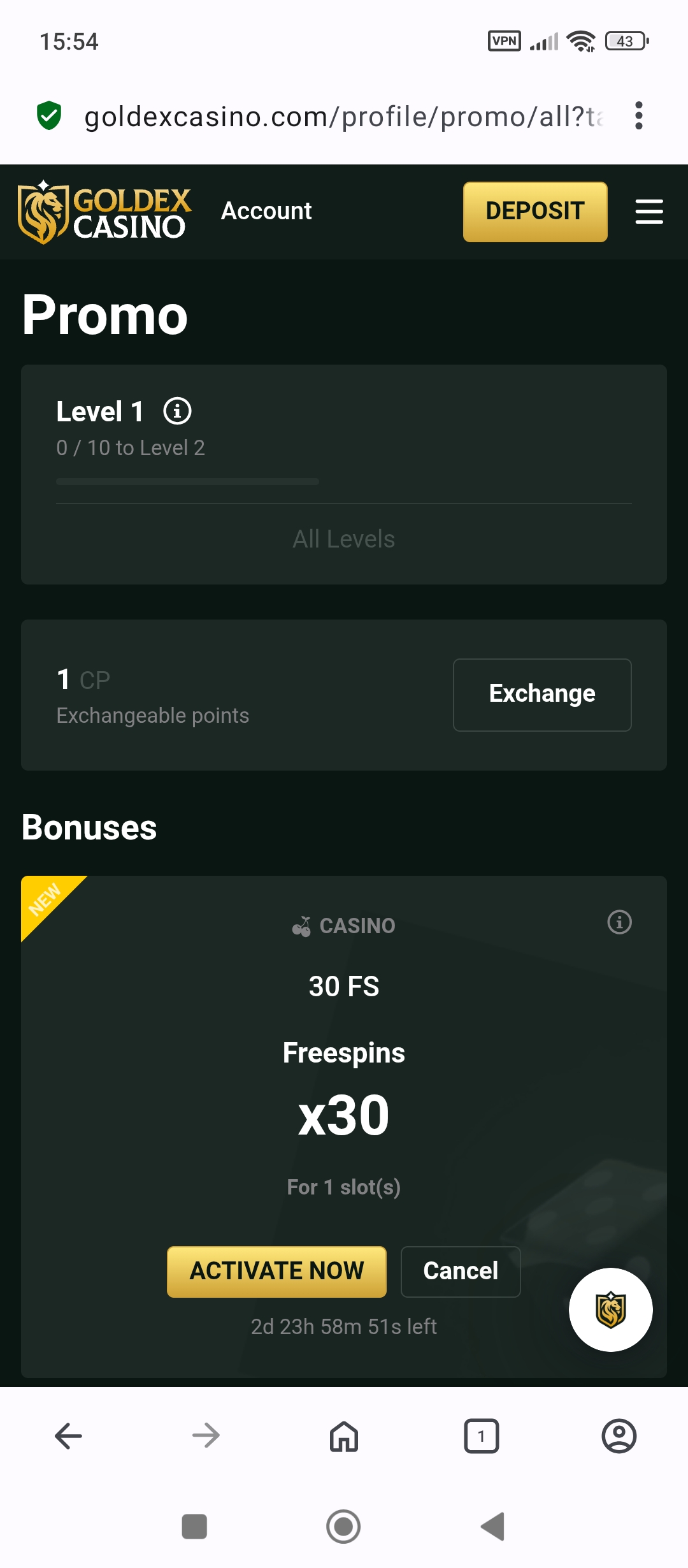Image resolution: width=688 pixels, height=1568 pixels.
Task: Expand All Levels list
Action: tap(344, 539)
